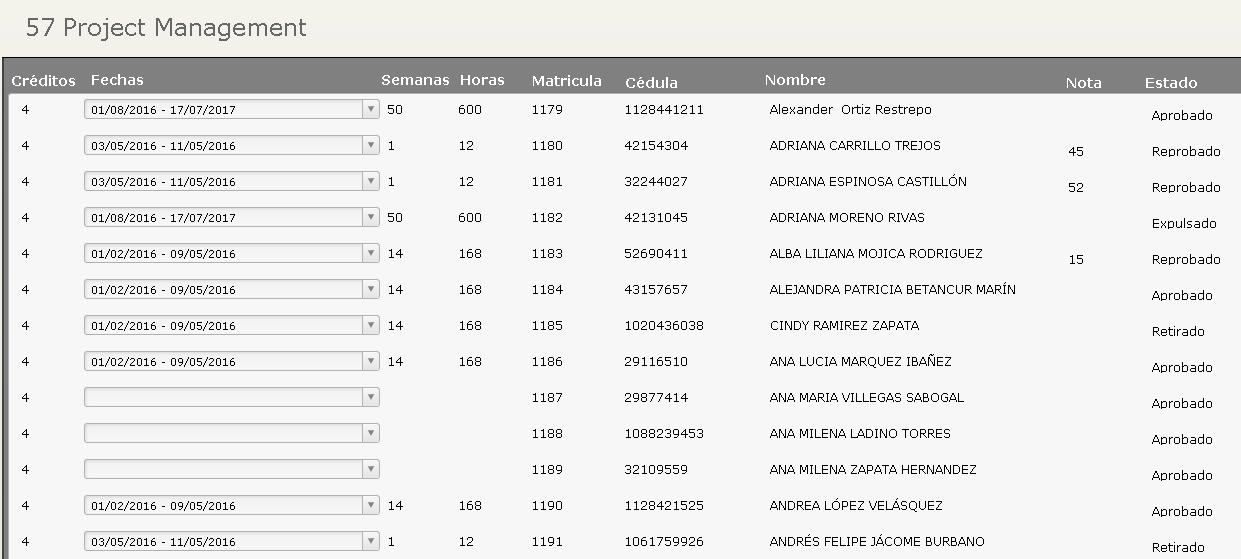Select name ALEJANDRA PATRICIA BETANCUR MARÍN
Viewport: 1241px width, 559px height.
click(x=892, y=289)
